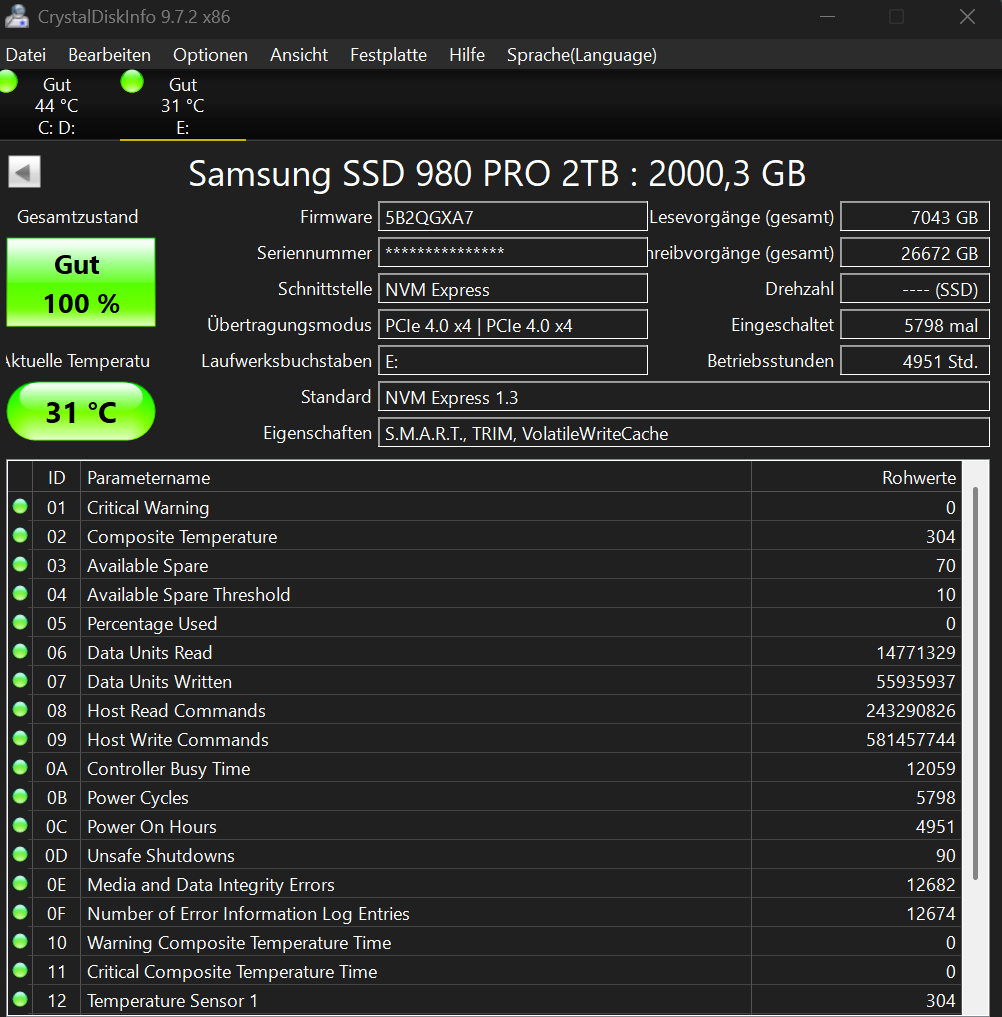Viewport: 1002px width, 1017px height.
Task: Click raw value 12682 of Media Integrity Errors
Action: pos(931,885)
